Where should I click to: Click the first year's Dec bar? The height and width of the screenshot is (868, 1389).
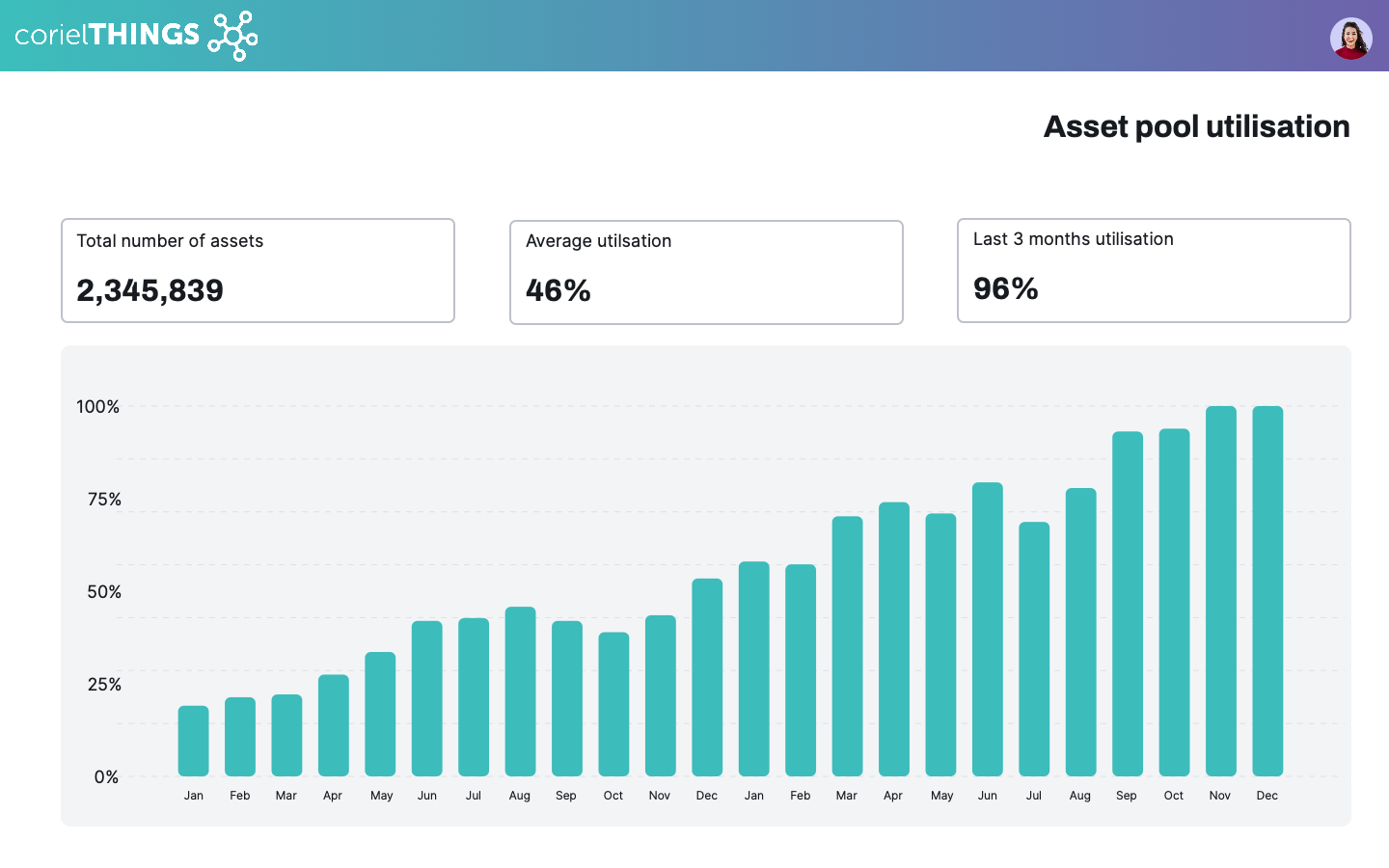point(707,677)
